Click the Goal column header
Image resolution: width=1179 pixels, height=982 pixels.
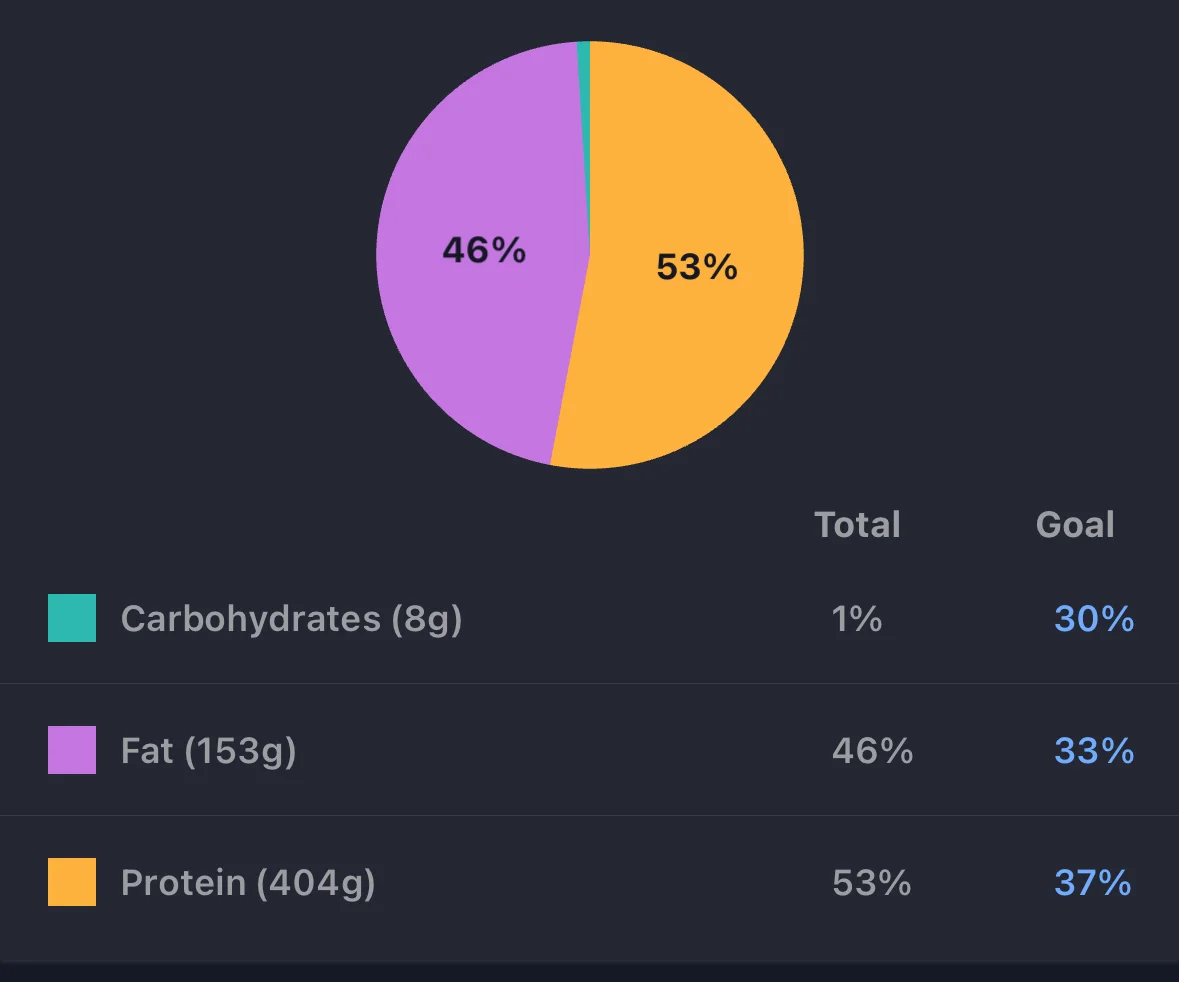(1075, 524)
